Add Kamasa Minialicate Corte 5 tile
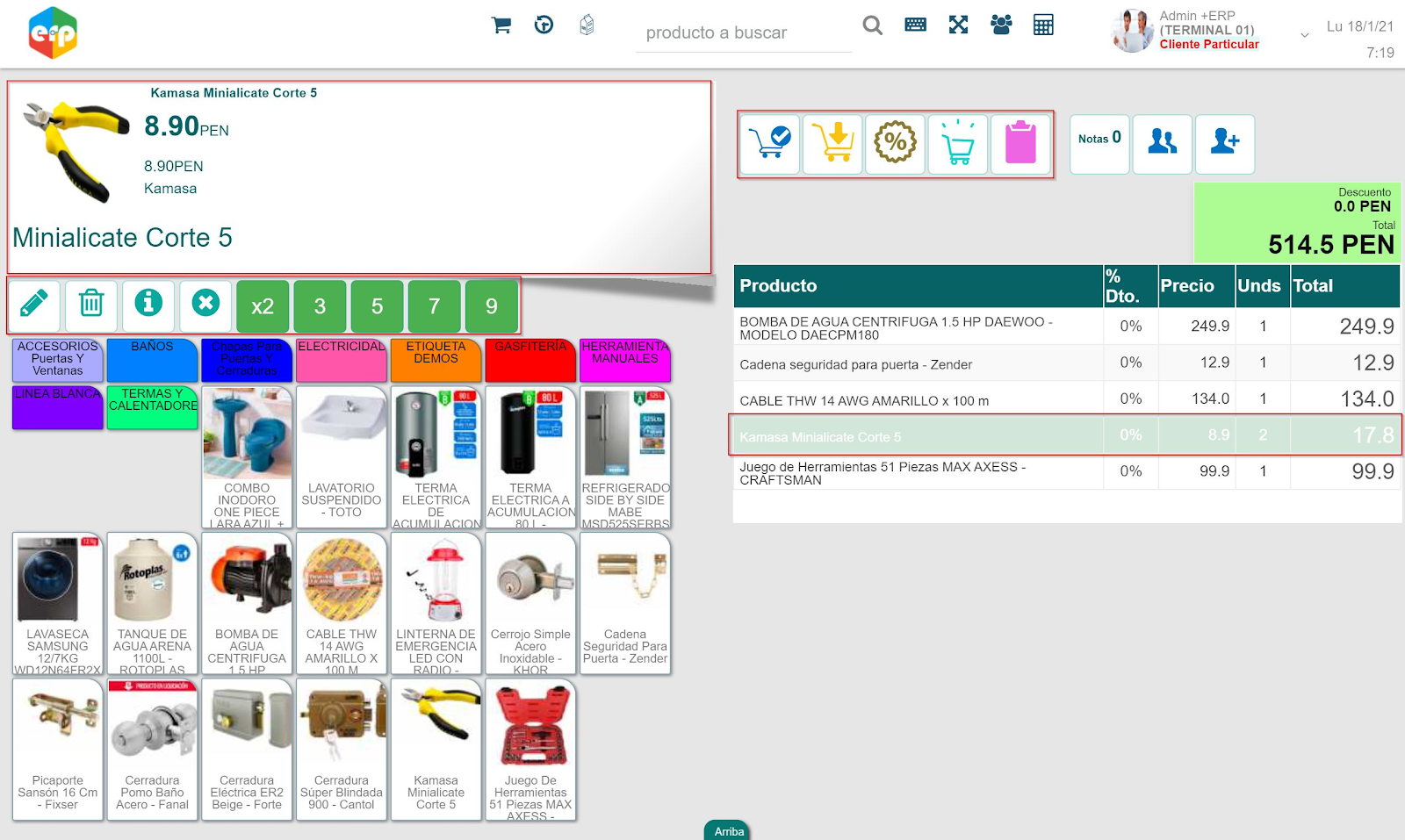Screen dimensions: 1405x840 [x=436, y=750]
